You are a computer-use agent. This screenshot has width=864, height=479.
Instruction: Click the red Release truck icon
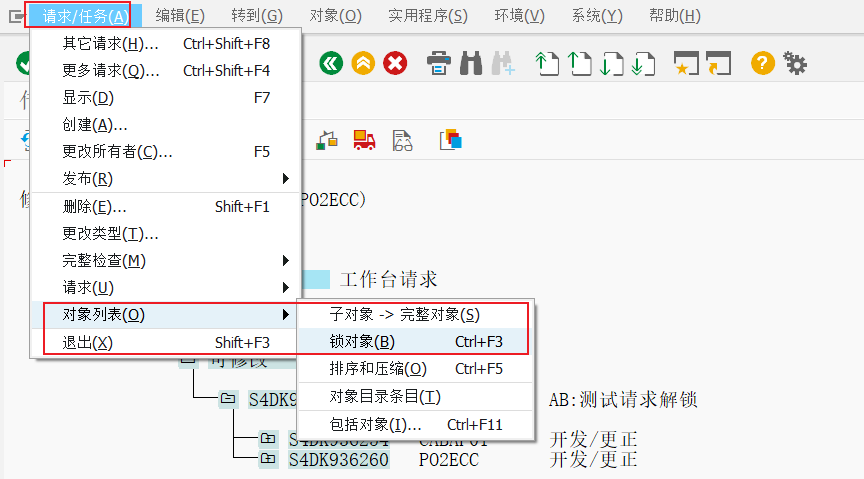tap(364, 141)
